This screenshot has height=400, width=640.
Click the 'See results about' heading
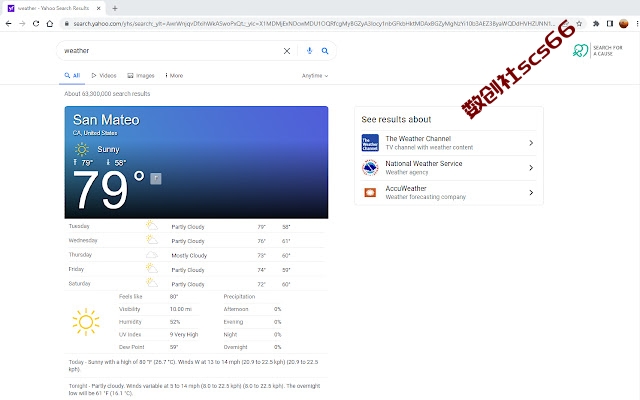point(396,119)
